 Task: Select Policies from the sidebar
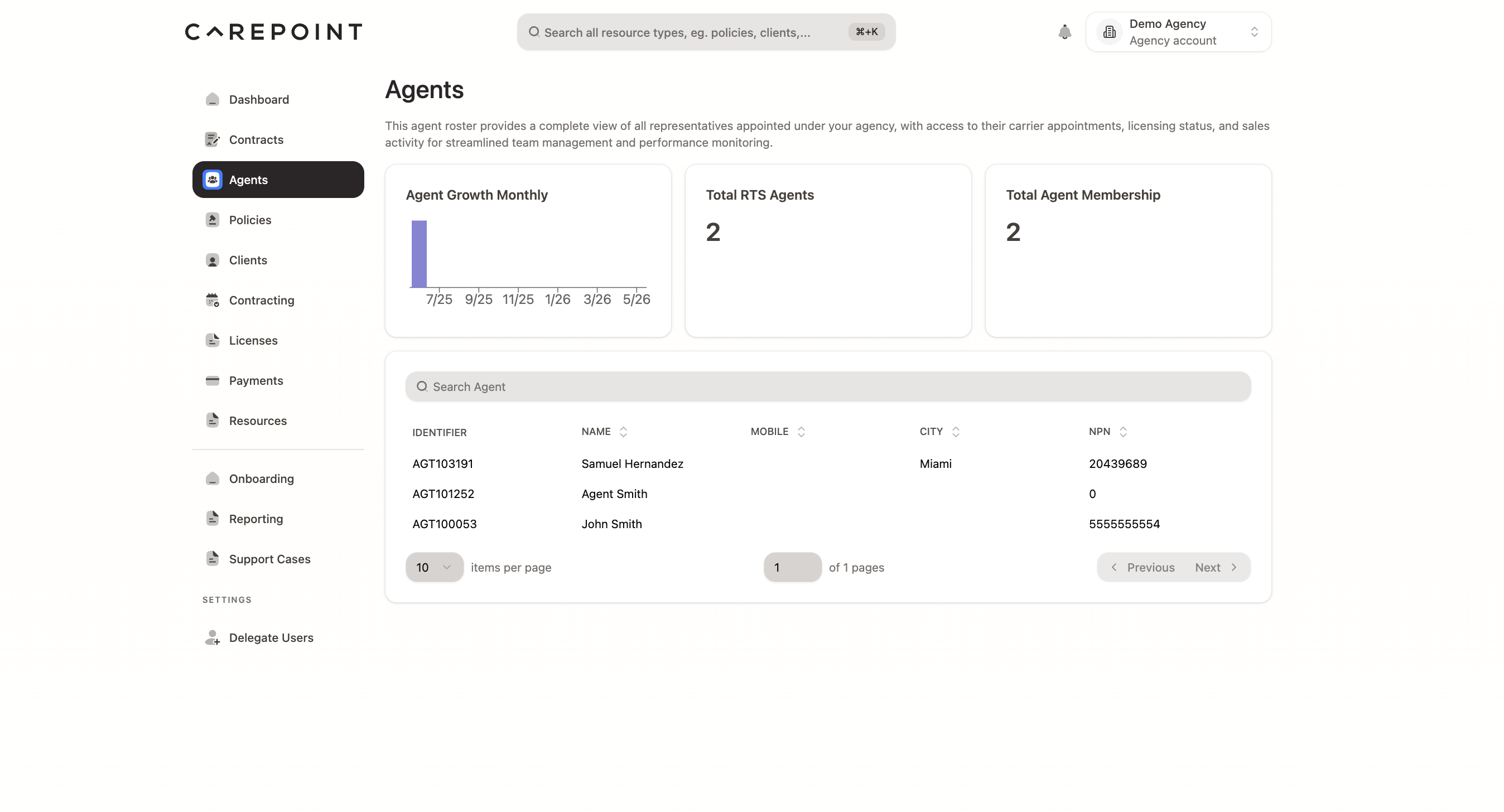pos(278,220)
